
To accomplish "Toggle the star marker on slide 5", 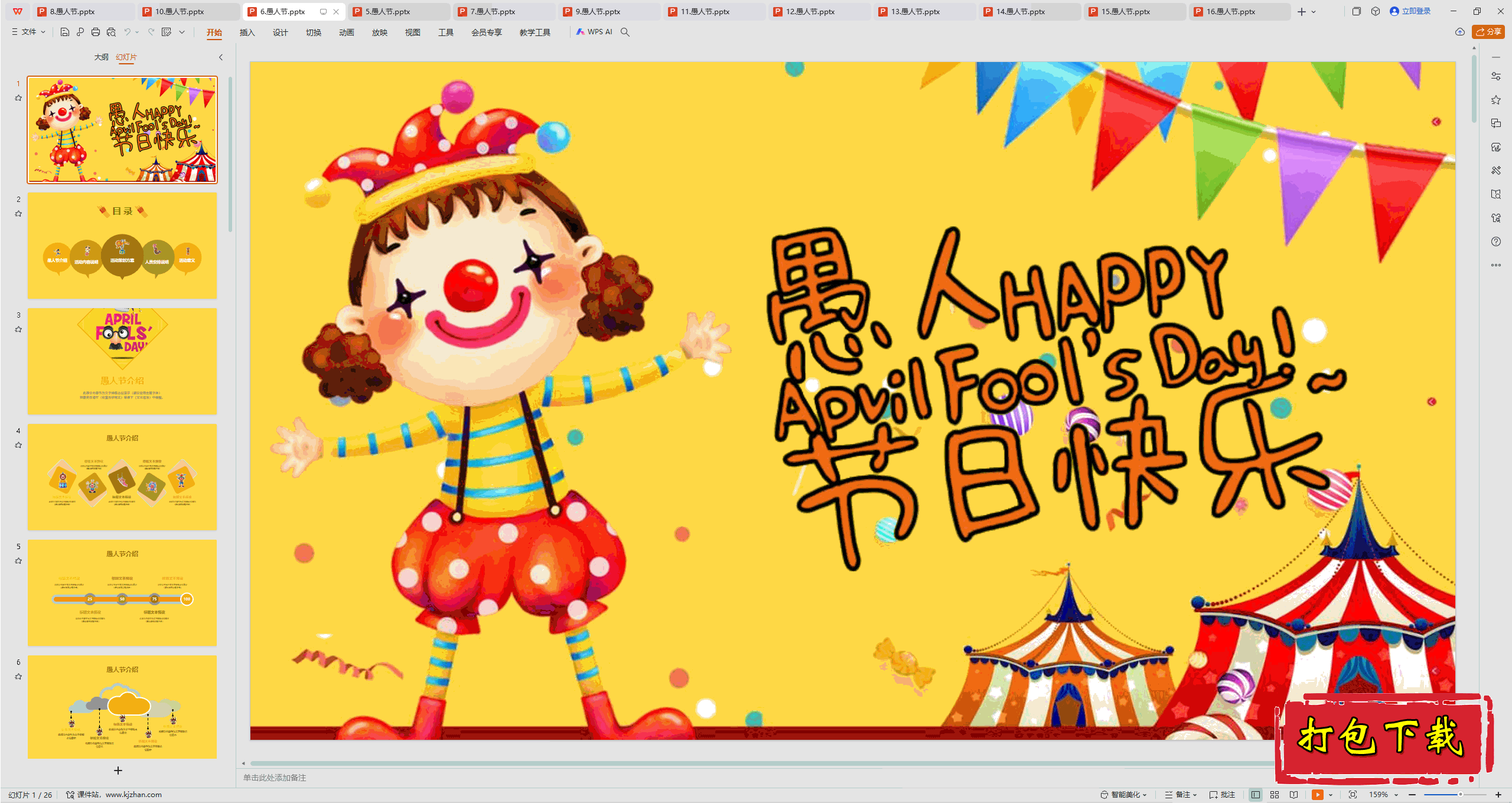I will 18,561.
